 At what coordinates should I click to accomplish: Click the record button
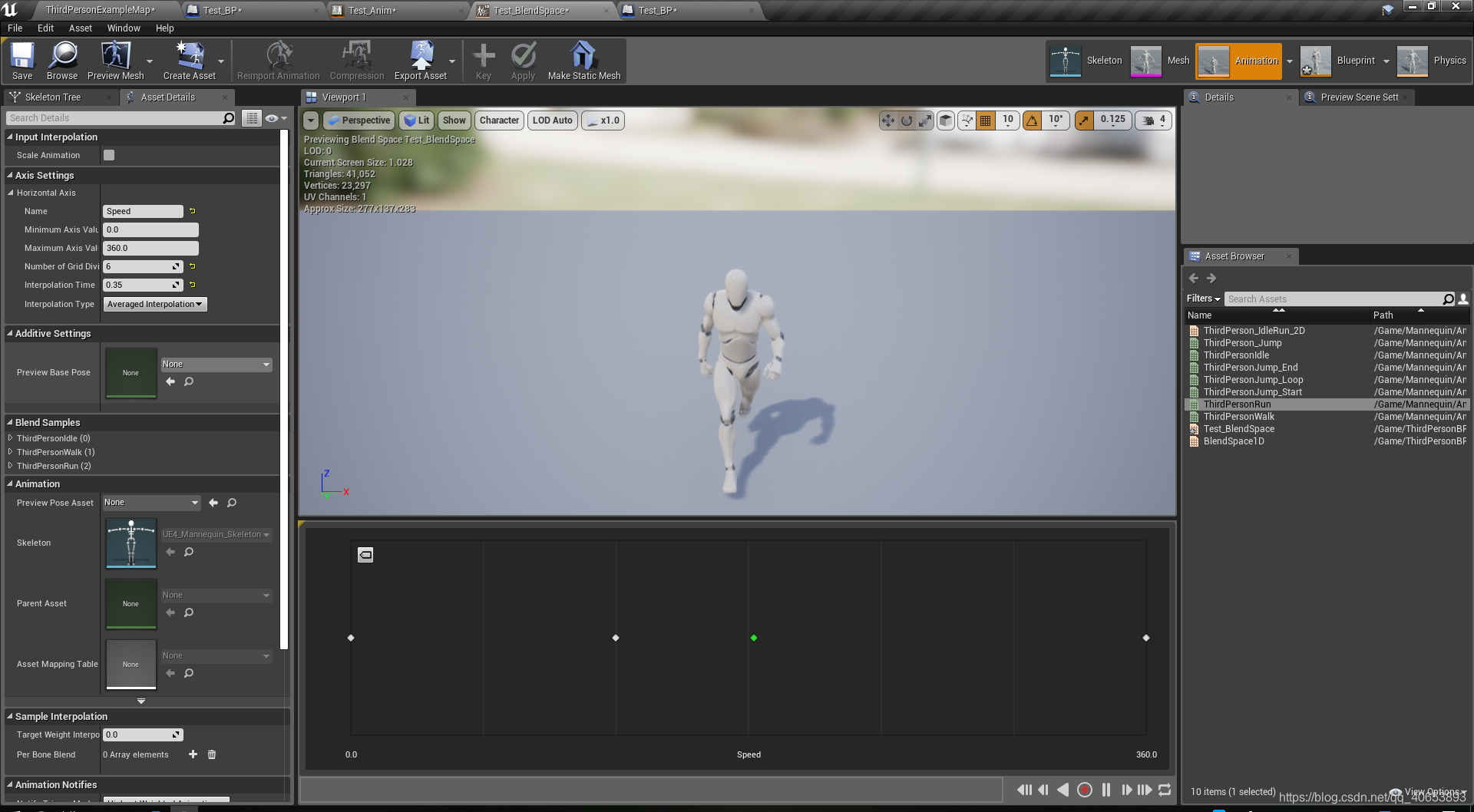click(x=1085, y=790)
